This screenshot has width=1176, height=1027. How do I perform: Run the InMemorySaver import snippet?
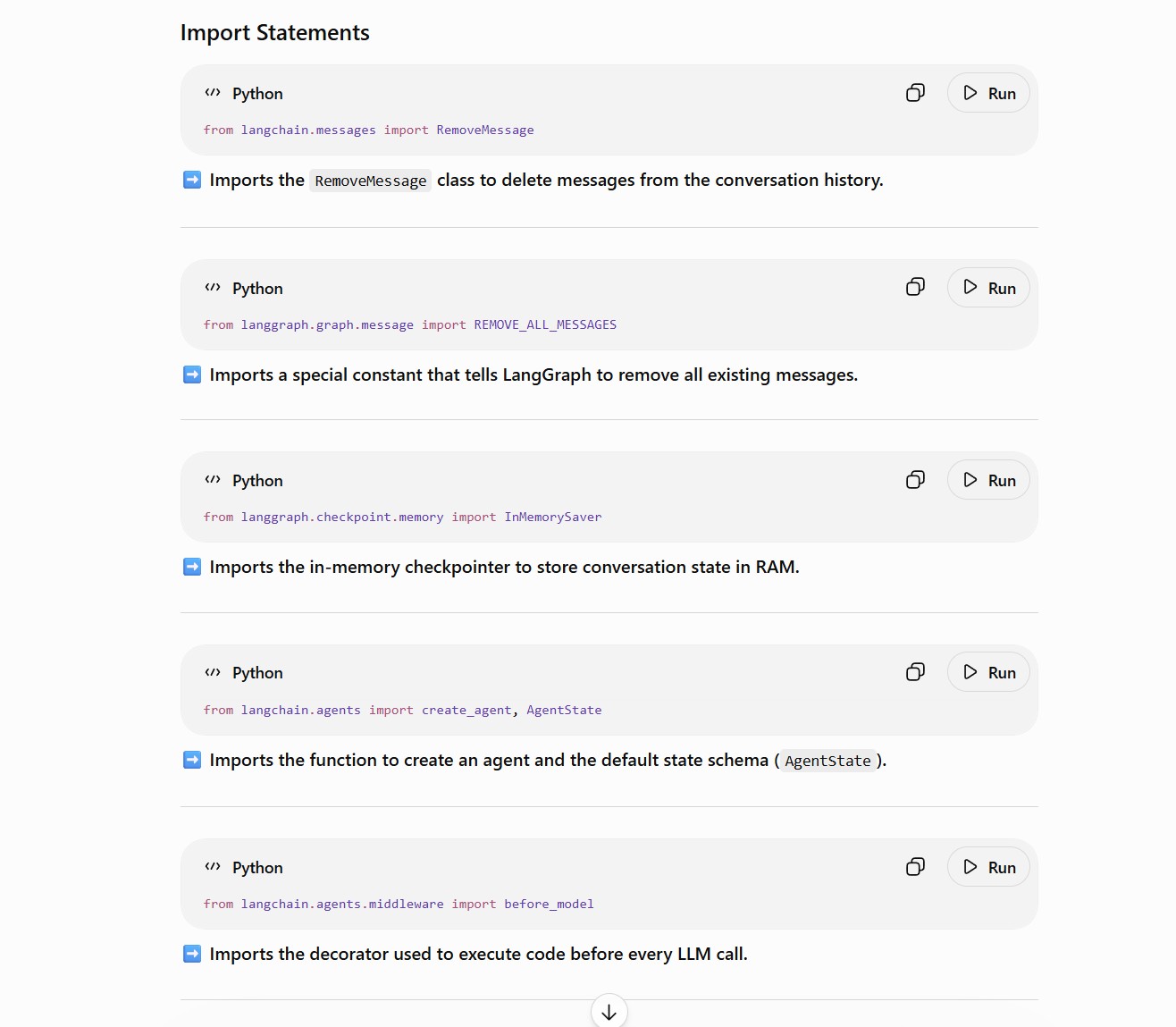tap(988, 480)
